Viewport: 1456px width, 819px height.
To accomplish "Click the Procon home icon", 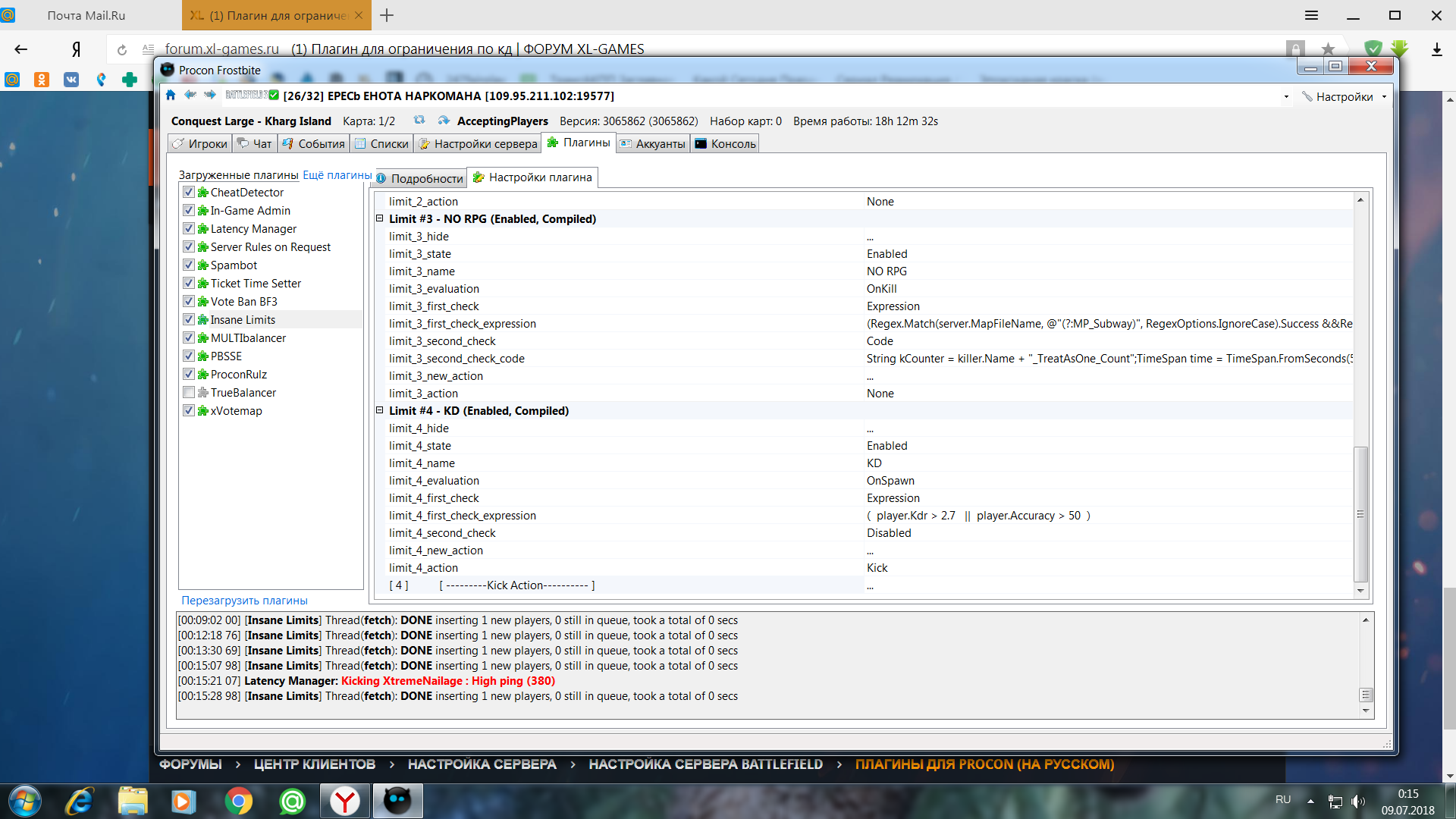I will click(x=171, y=95).
